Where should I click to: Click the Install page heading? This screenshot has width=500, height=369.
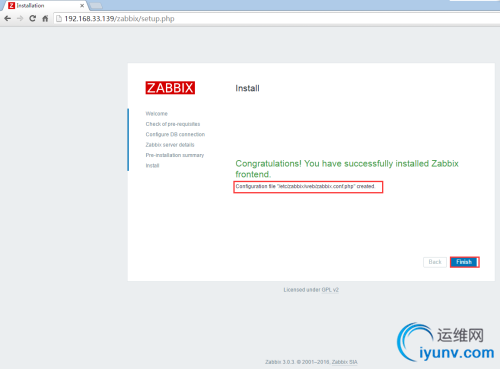pyautogui.click(x=247, y=88)
